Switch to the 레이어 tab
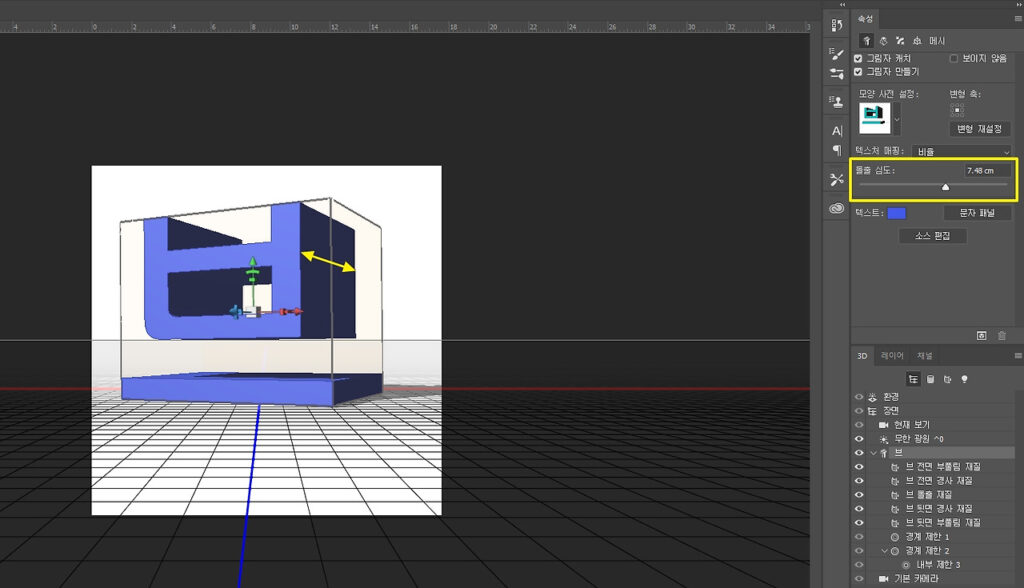Viewport: 1024px width, 588px height. pyautogui.click(x=891, y=356)
